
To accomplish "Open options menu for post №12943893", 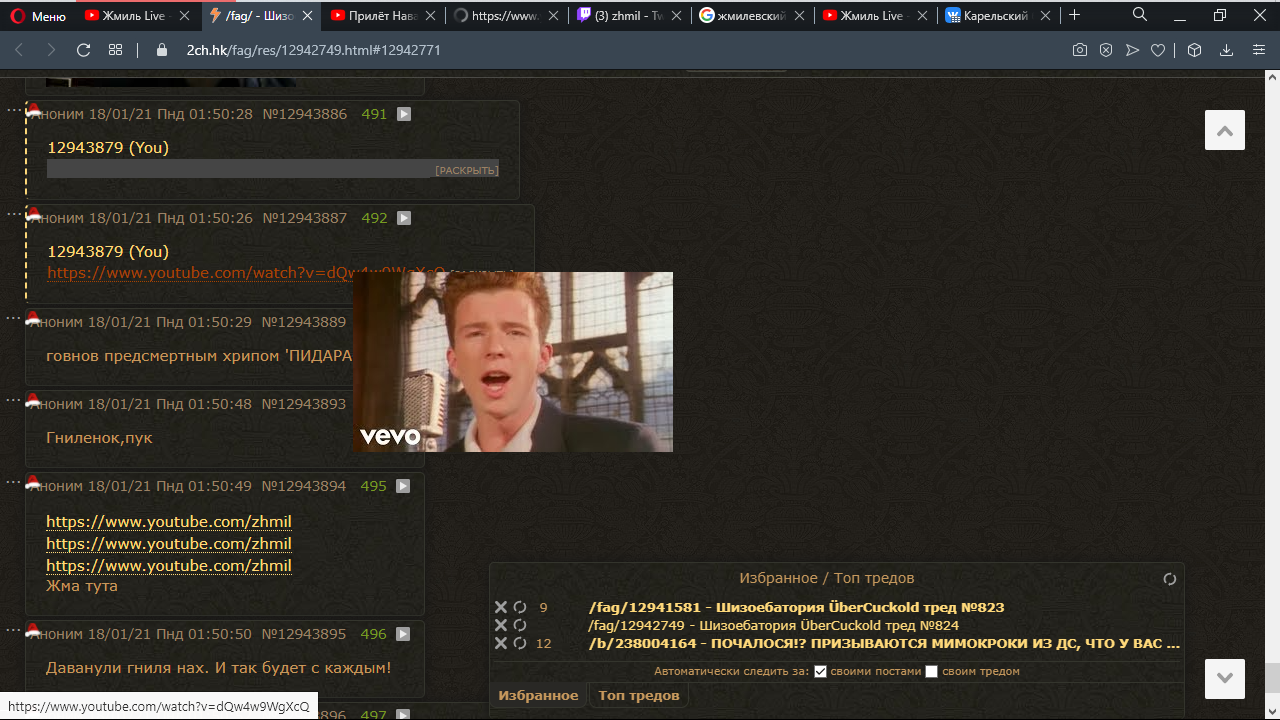I will coord(14,399).
